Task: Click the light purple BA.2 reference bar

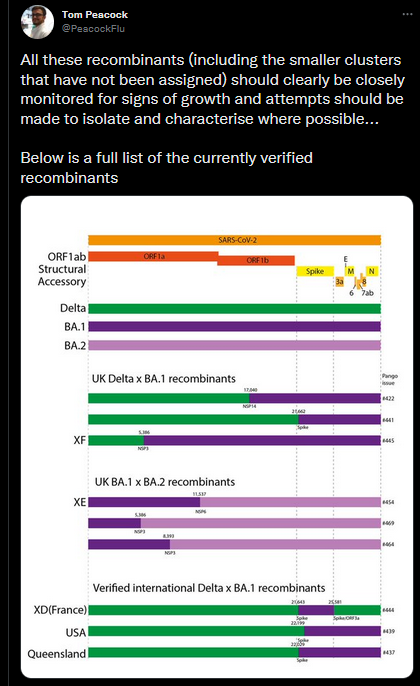Action: pyautogui.click(x=234, y=345)
